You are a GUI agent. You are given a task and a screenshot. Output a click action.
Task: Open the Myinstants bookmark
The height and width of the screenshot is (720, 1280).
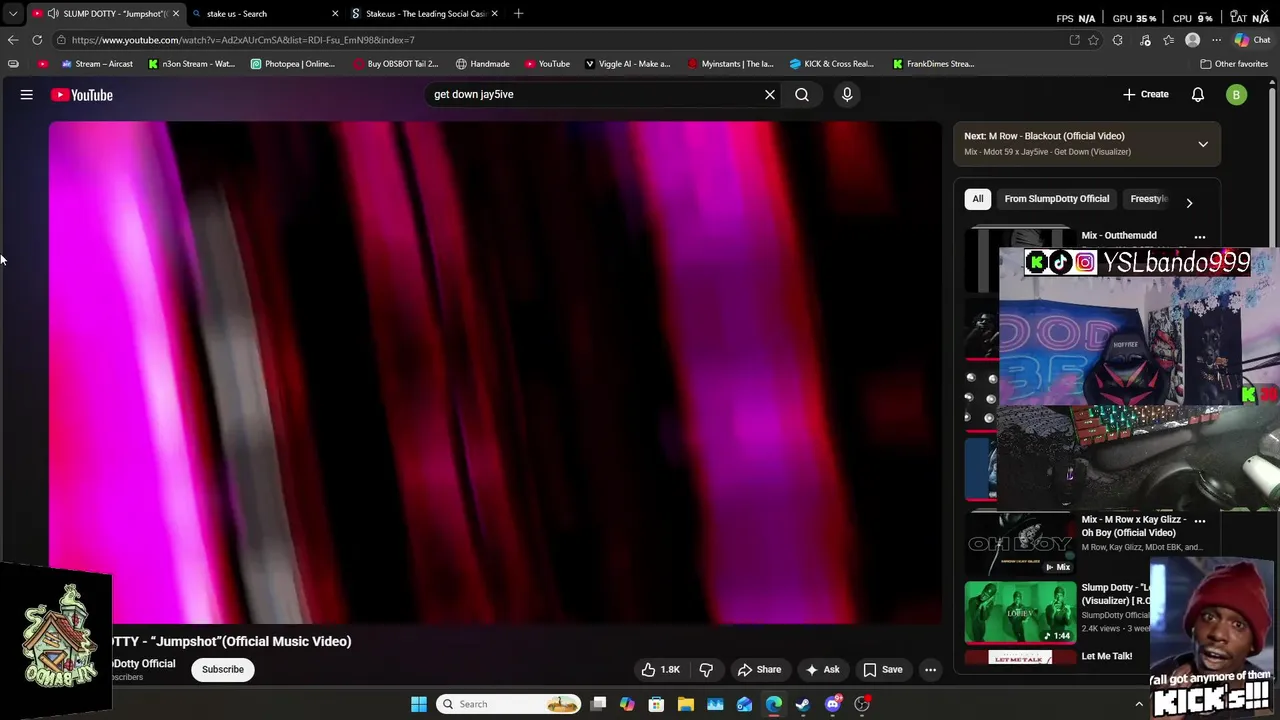click(x=730, y=64)
